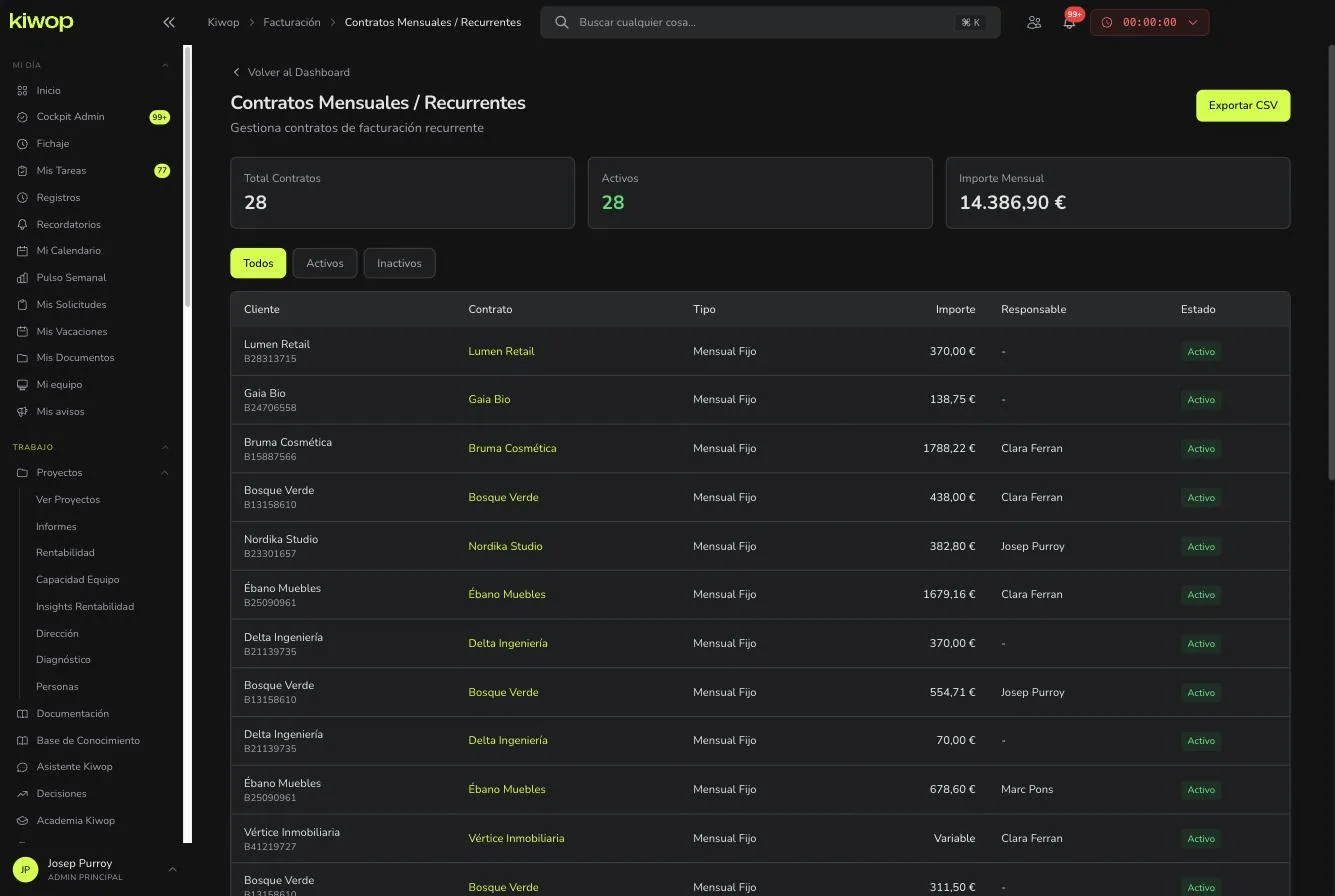The width and height of the screenshot is (1335, 896).
Task: Open Rentabilidad under Proyectos
Action: [x=65, y=553]
